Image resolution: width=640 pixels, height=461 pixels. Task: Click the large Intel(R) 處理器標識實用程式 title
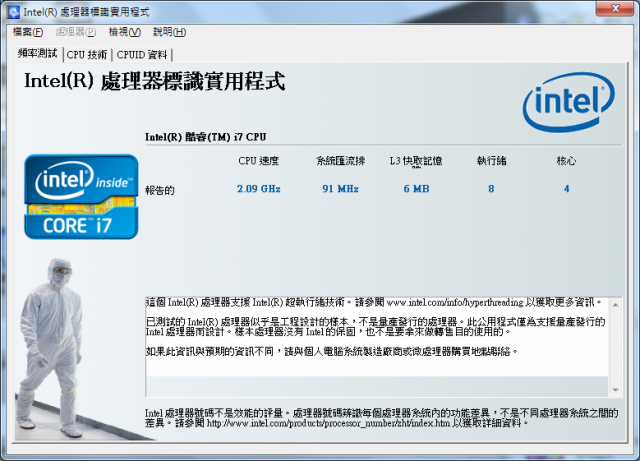click(154, 81)
